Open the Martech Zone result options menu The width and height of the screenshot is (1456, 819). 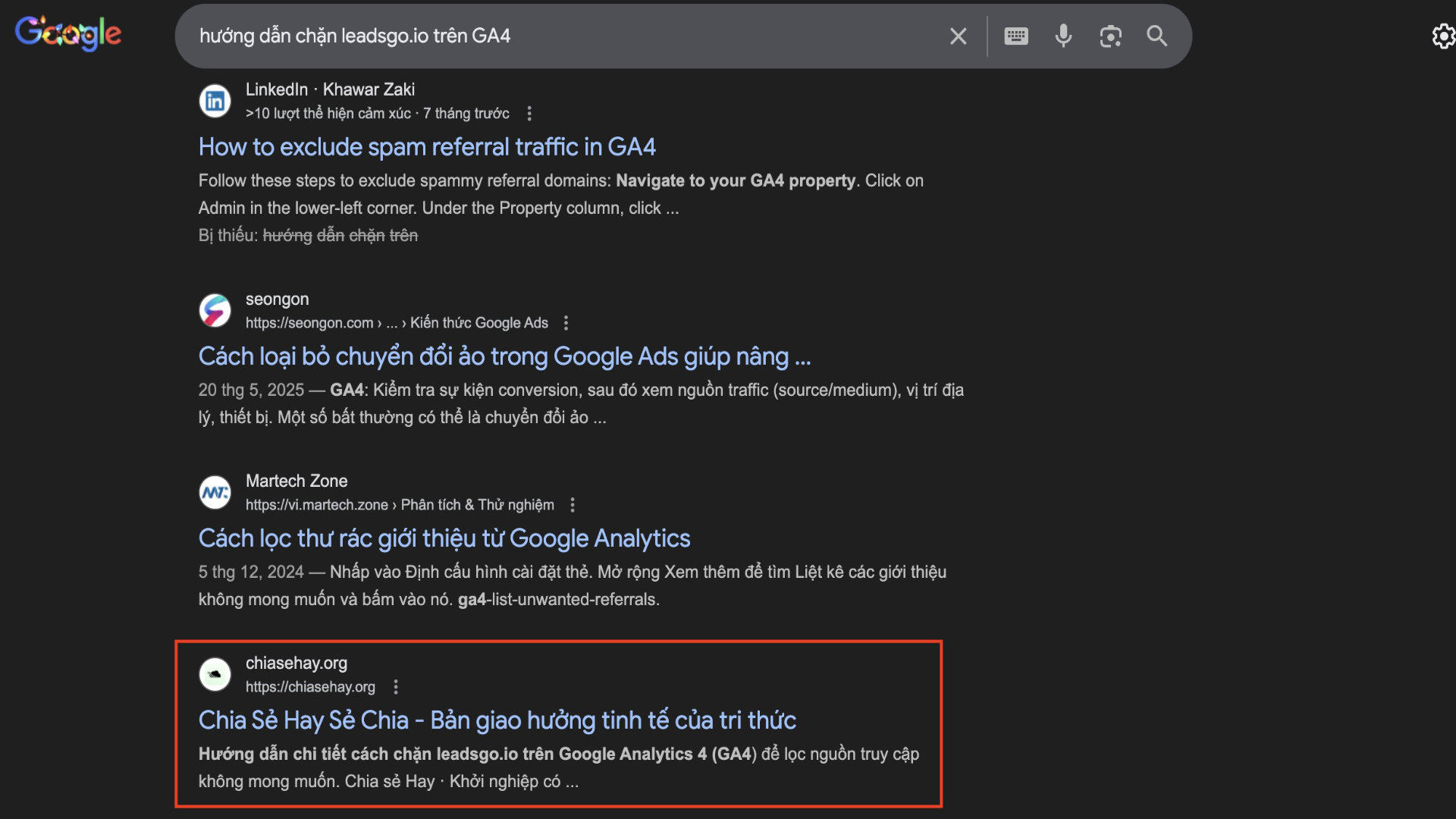573,504
